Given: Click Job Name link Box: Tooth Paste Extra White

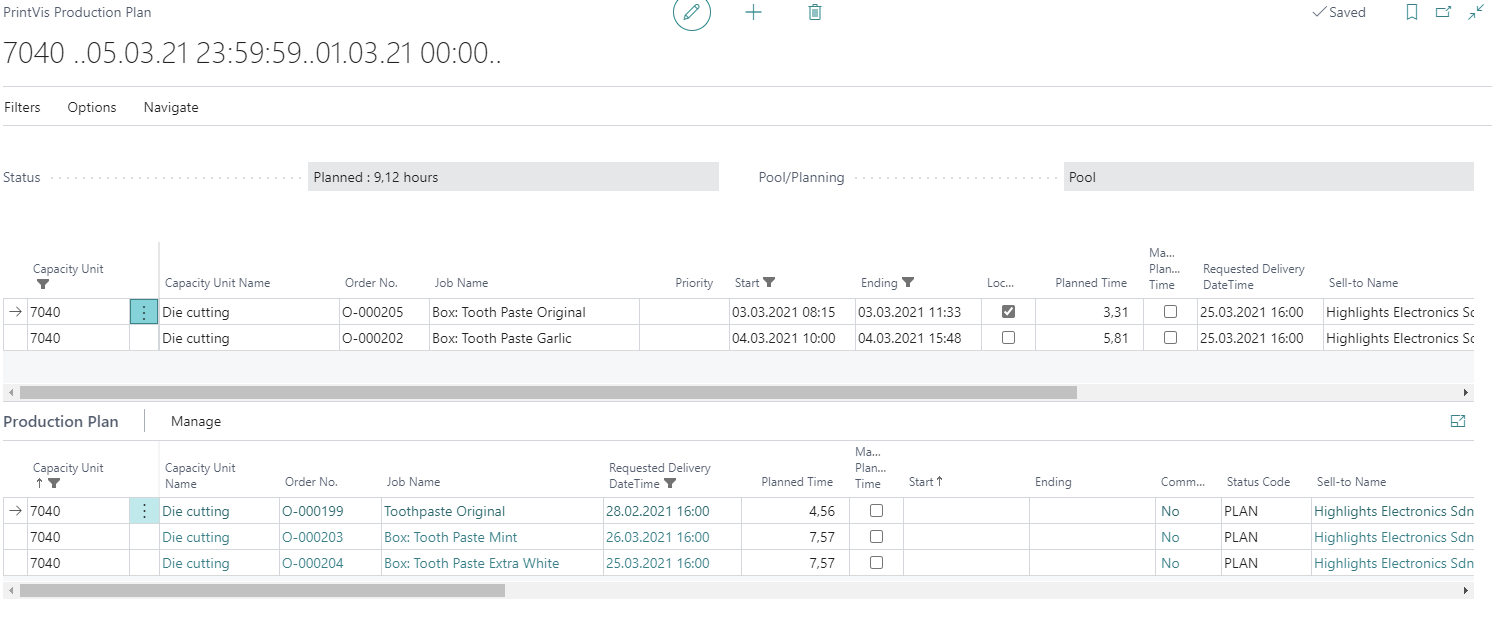Looking at the screenshot, I should (x=472, y=563).
